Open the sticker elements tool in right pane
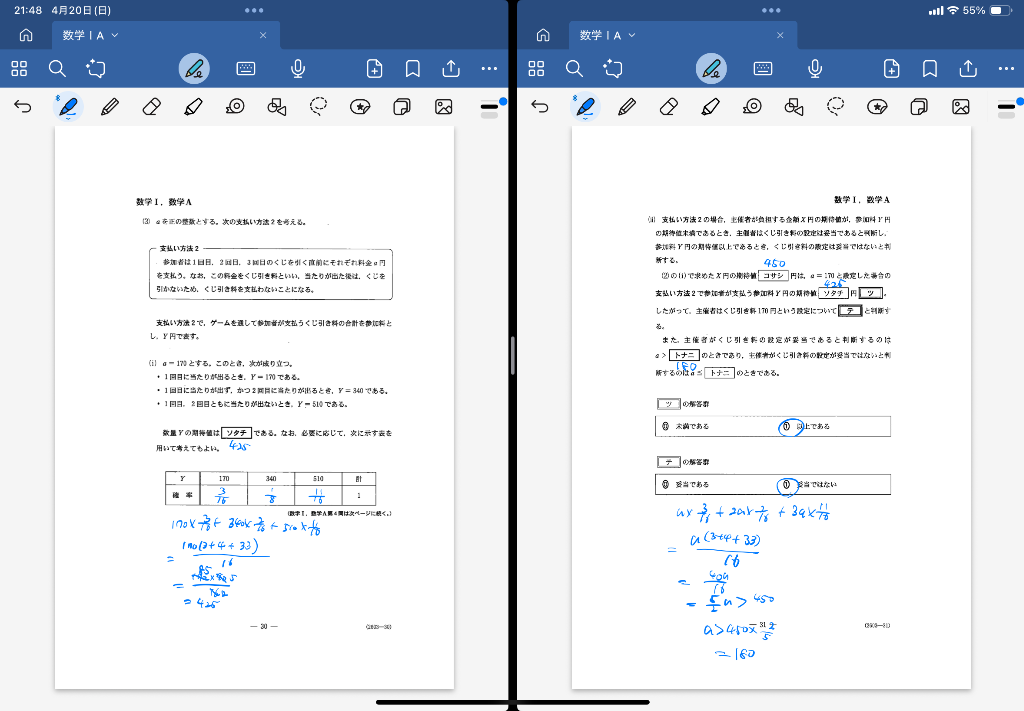This screenshot has height=711, width=1024. 877,106
